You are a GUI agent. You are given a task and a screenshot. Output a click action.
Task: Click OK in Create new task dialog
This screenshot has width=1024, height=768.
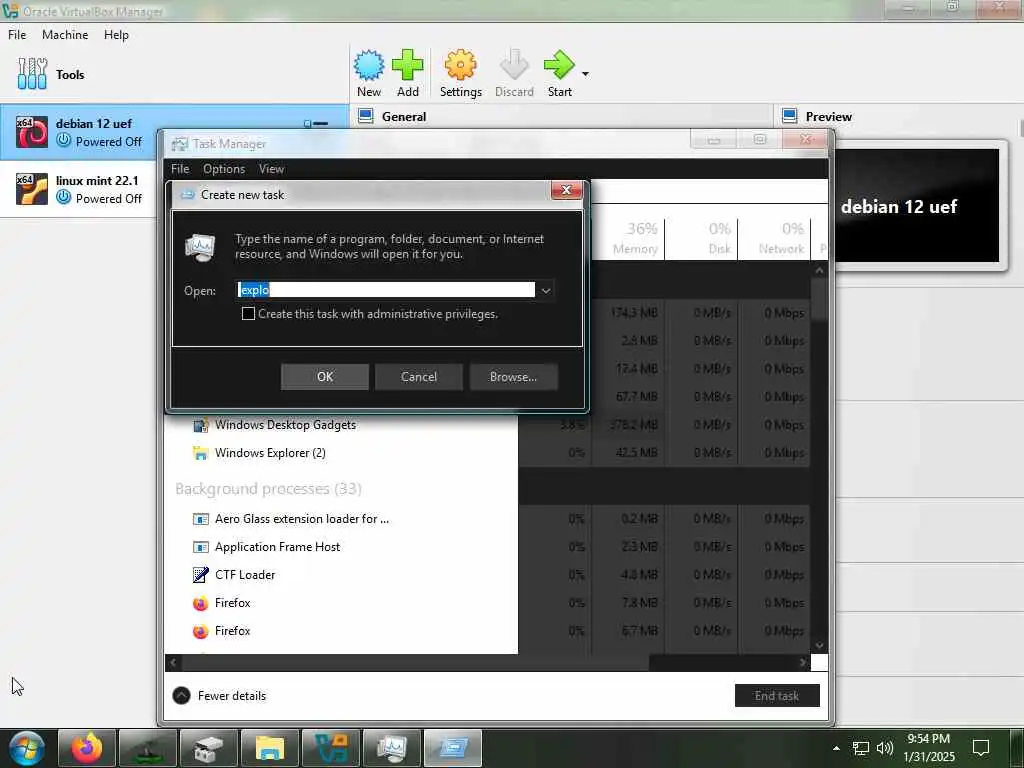(325, 377)
